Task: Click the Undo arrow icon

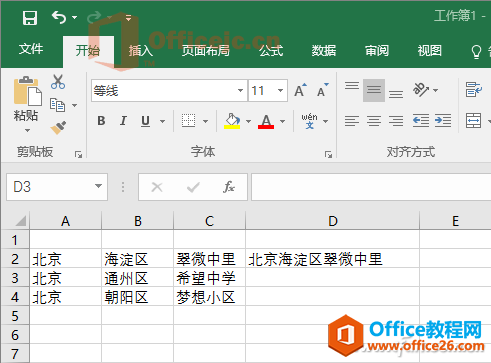Action: point(59,17)
